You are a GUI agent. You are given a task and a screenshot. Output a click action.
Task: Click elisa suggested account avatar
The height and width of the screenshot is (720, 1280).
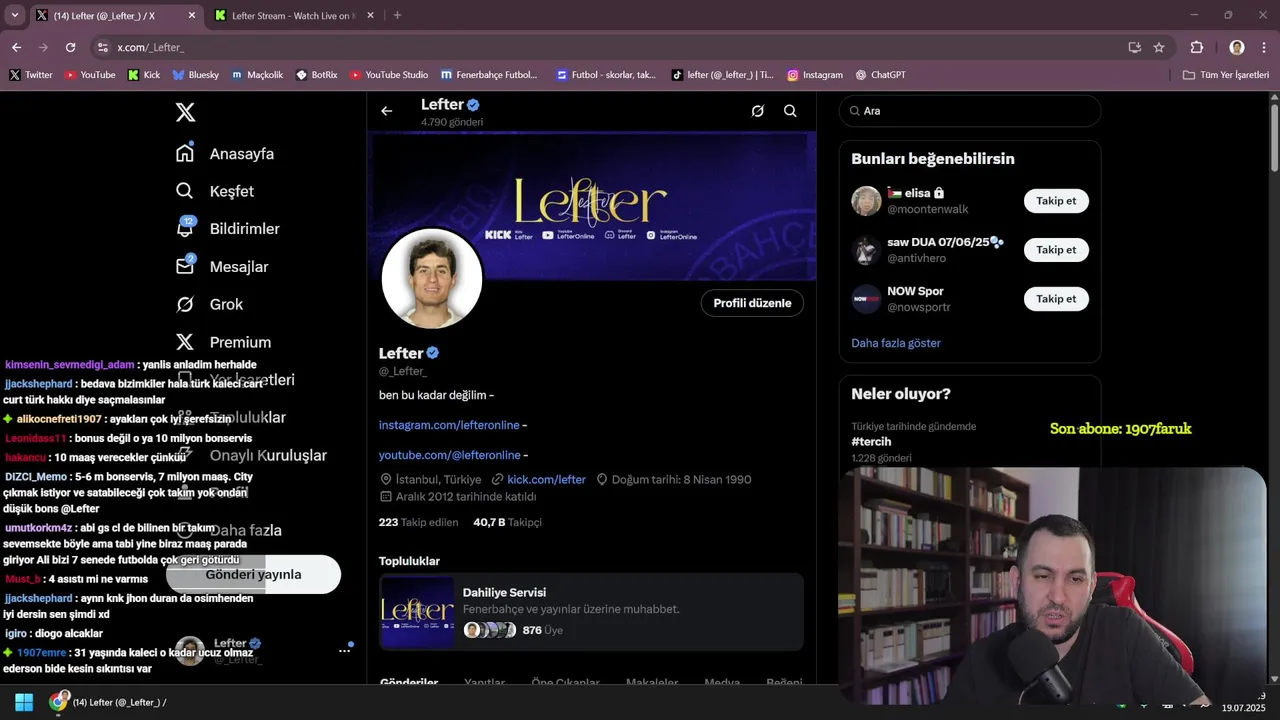point(866,201)
